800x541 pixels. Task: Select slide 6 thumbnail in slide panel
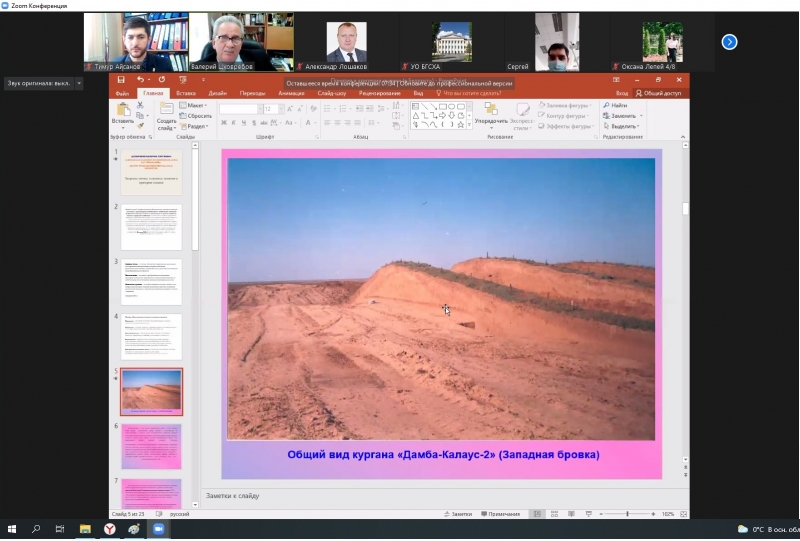click(152, 447)
